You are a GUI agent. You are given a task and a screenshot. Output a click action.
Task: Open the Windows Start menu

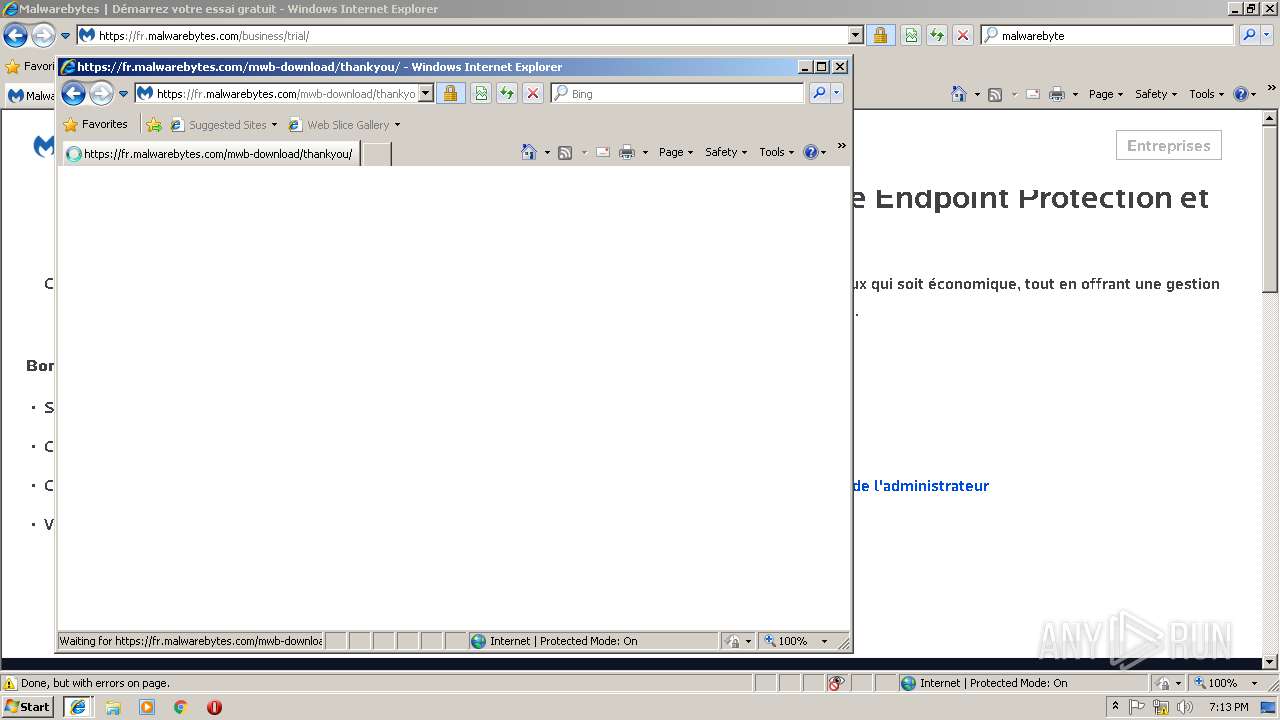tap(28, 707)
